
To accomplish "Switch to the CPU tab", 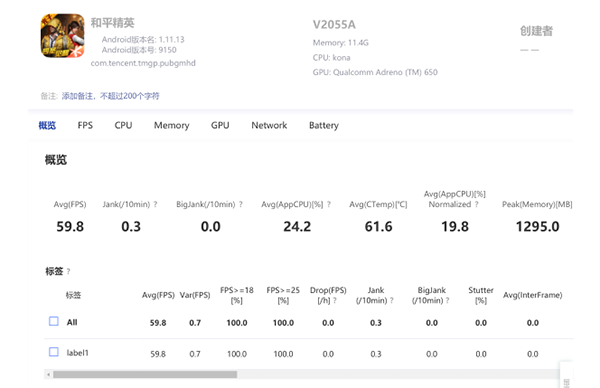I will click(x=123, y=126).
